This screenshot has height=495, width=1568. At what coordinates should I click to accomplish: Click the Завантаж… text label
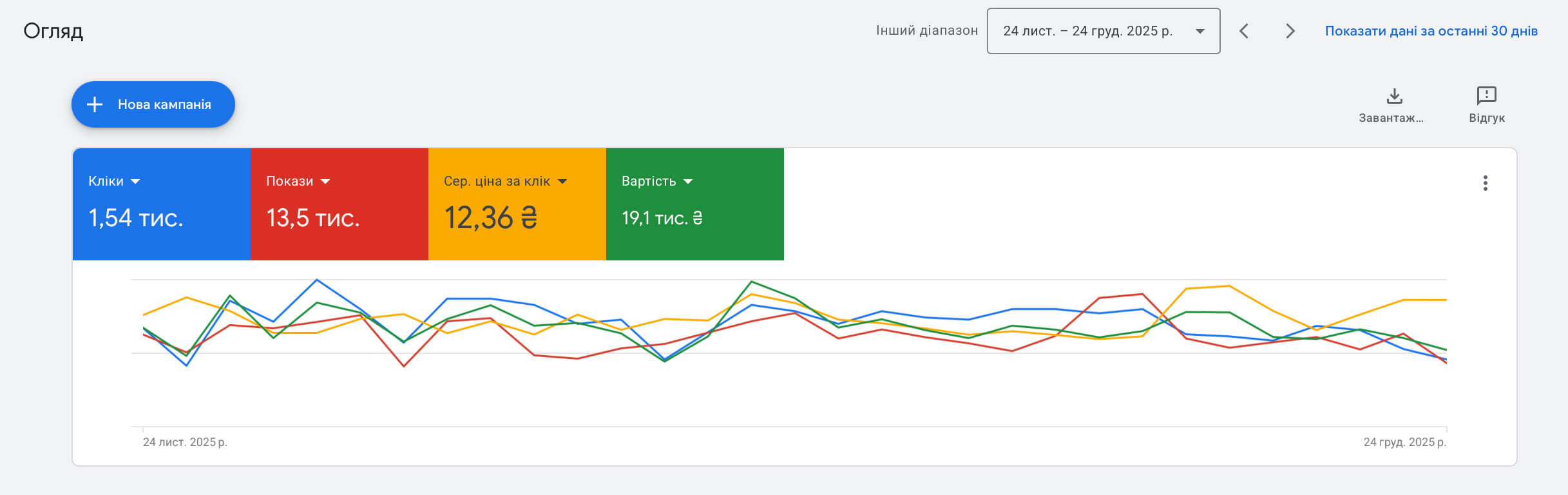click(x=1391, y=118)
